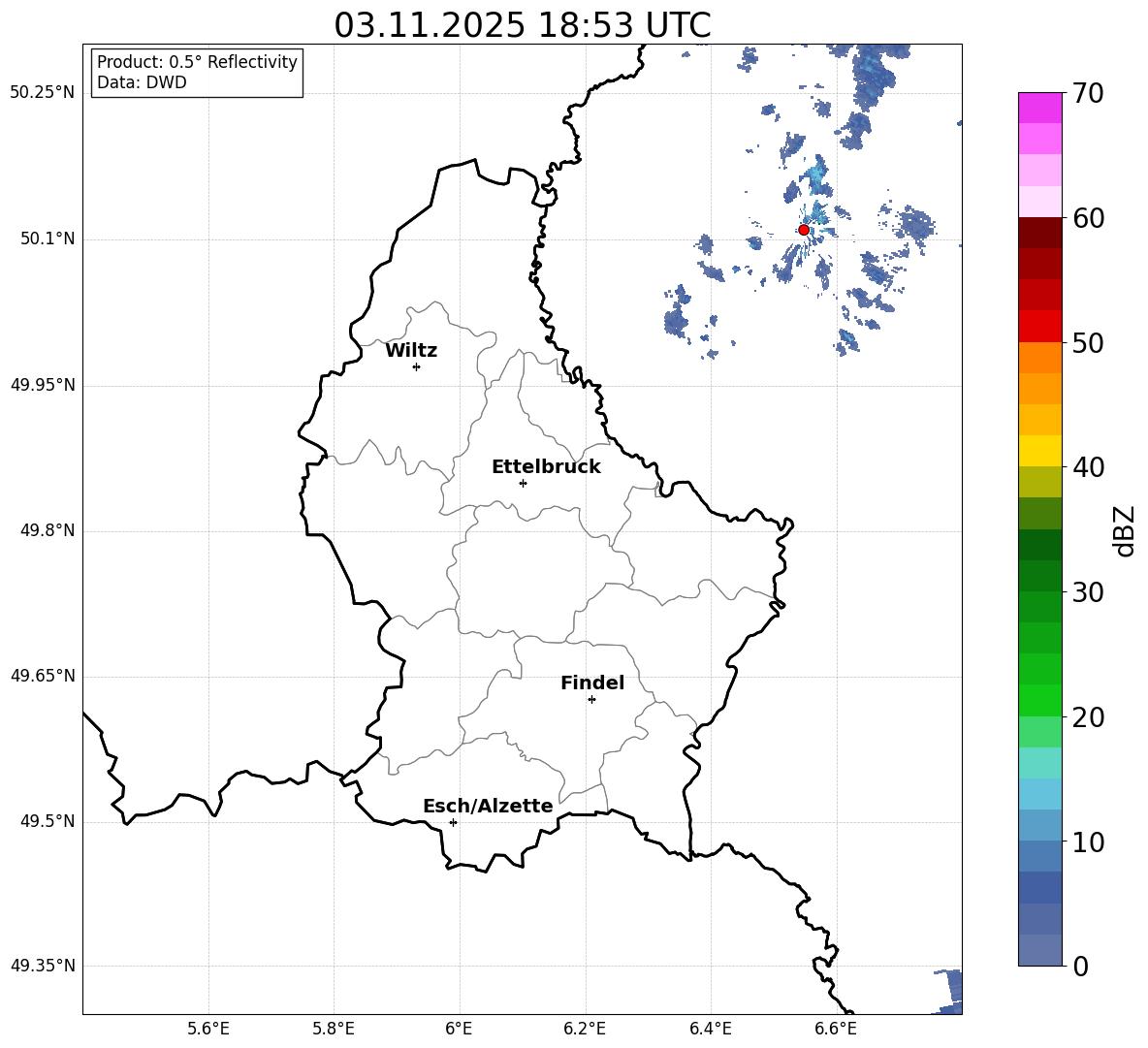Click the orange colorbar swatch just below 50

[1040, 358]
